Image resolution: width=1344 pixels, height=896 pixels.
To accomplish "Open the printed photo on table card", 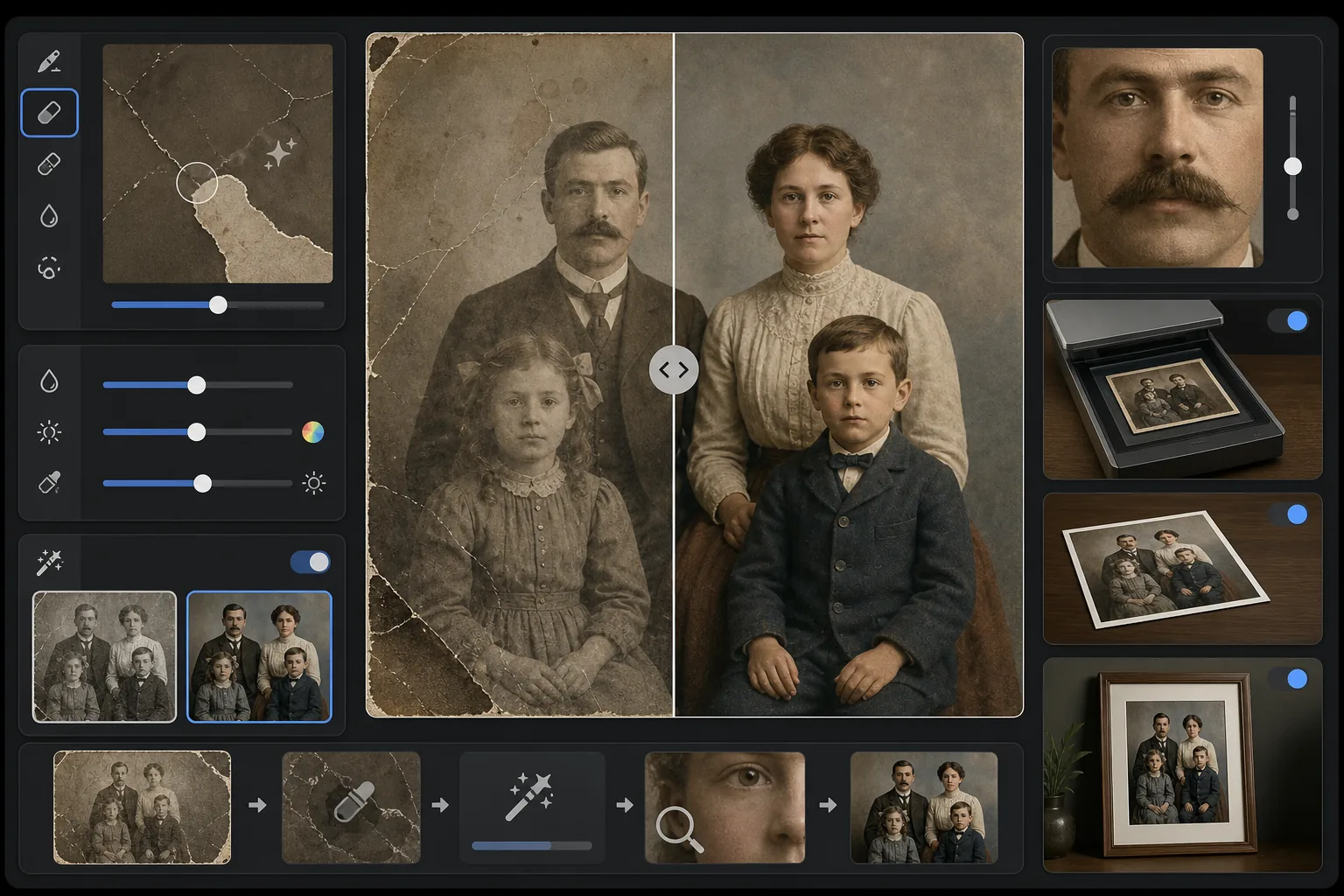I will pyautogui.click(x=1182, y=569).
